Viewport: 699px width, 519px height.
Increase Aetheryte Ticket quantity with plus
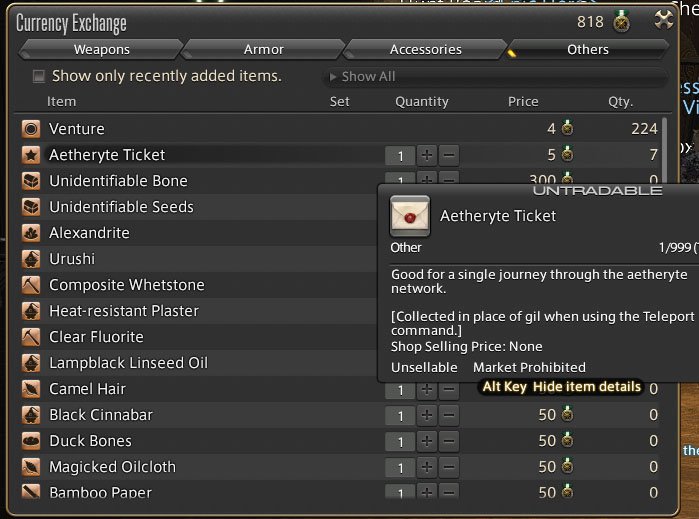coord(427,155)
